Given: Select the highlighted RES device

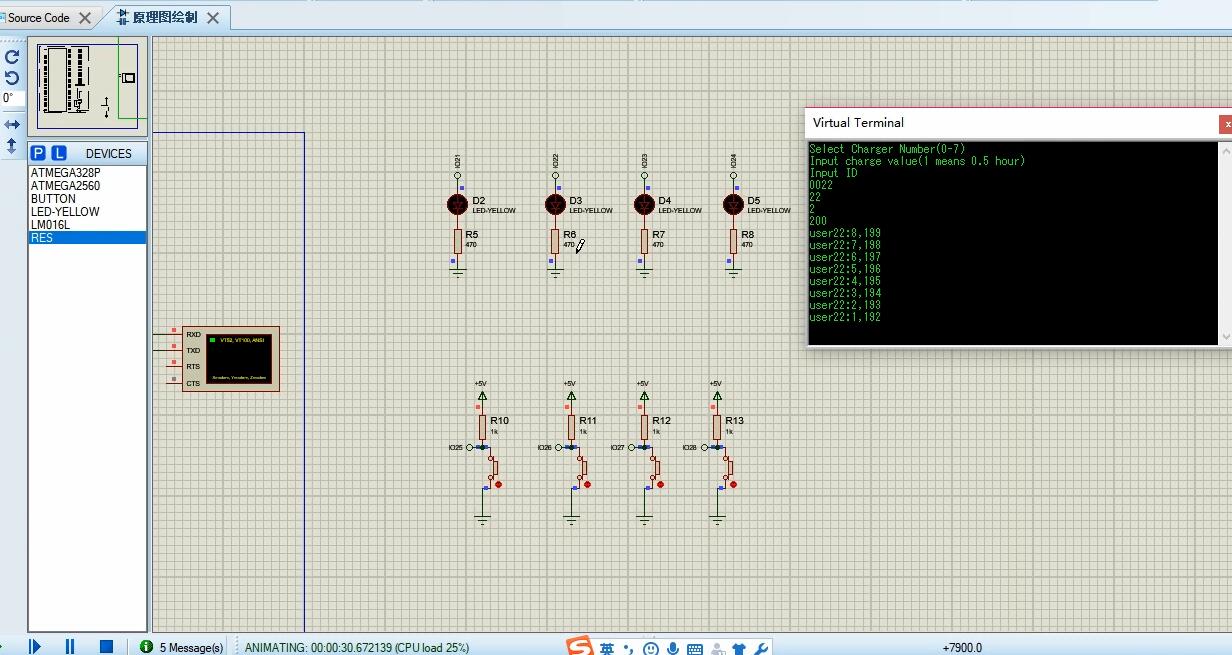Looking at the screenshot, I should 88,237.
